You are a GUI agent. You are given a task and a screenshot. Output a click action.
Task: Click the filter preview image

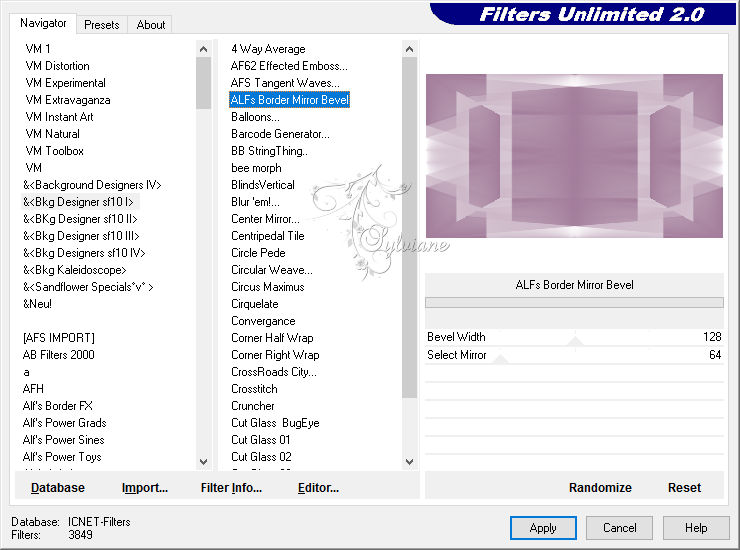pos(574,156)
